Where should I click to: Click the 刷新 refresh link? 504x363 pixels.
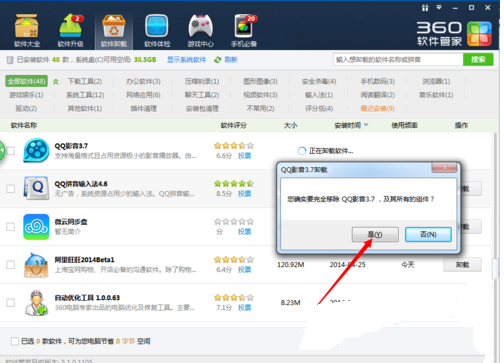click(231, 60)
